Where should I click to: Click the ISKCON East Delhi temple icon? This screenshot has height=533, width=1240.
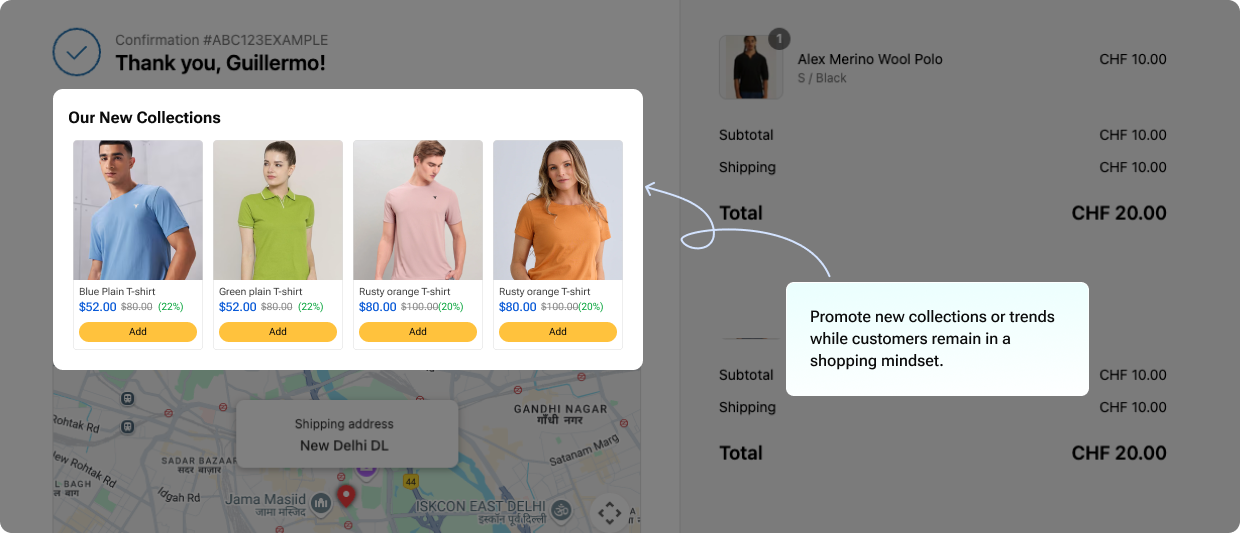[x=562, y=510]
